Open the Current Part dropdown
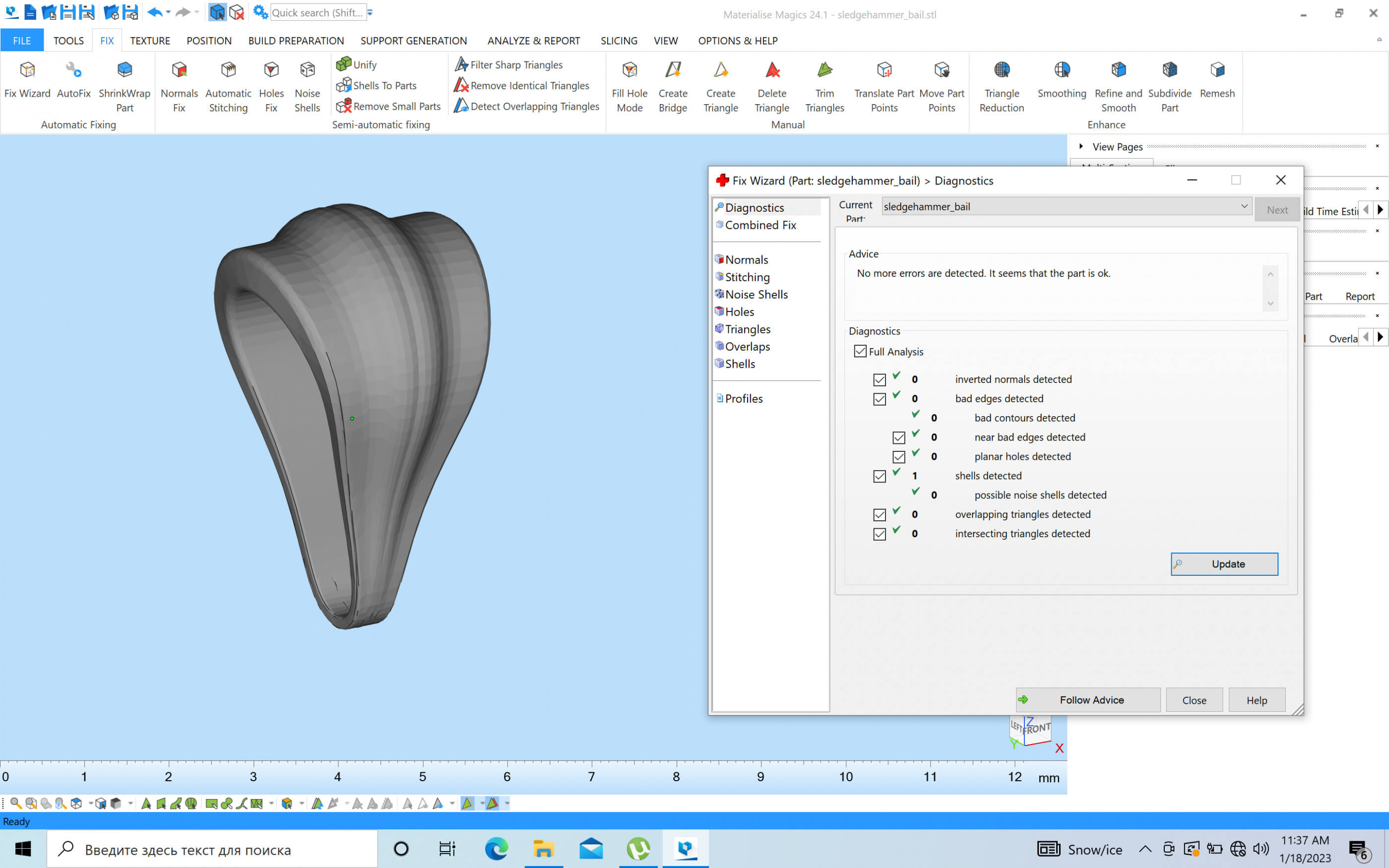The height and width of the screenshot is (868, 1389). click(1244, 206)
